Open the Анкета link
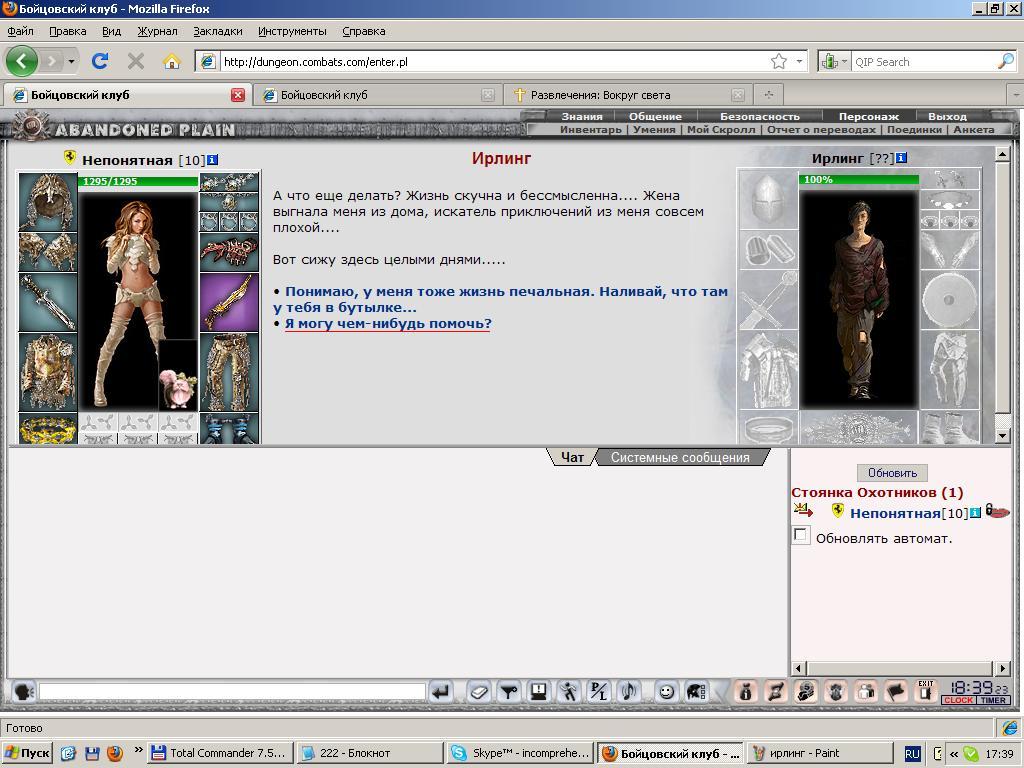Viewport: 1024px width, 768px height. (x=973, y=129)
